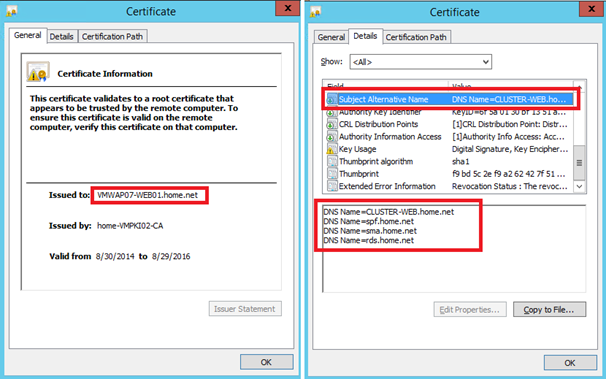
Task: Click the Key Usage warning icon
Action: [331, 149]
